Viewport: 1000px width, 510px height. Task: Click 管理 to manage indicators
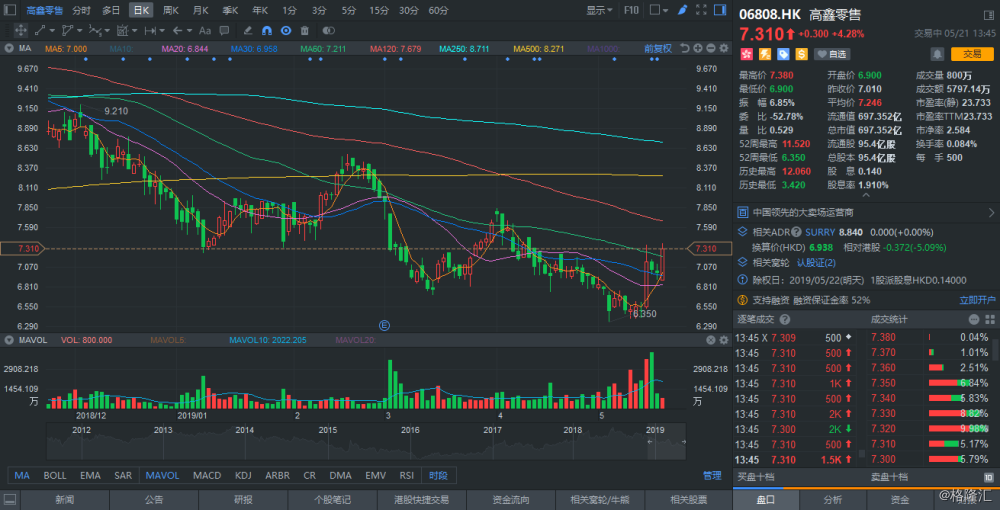(x=712, y=476)
